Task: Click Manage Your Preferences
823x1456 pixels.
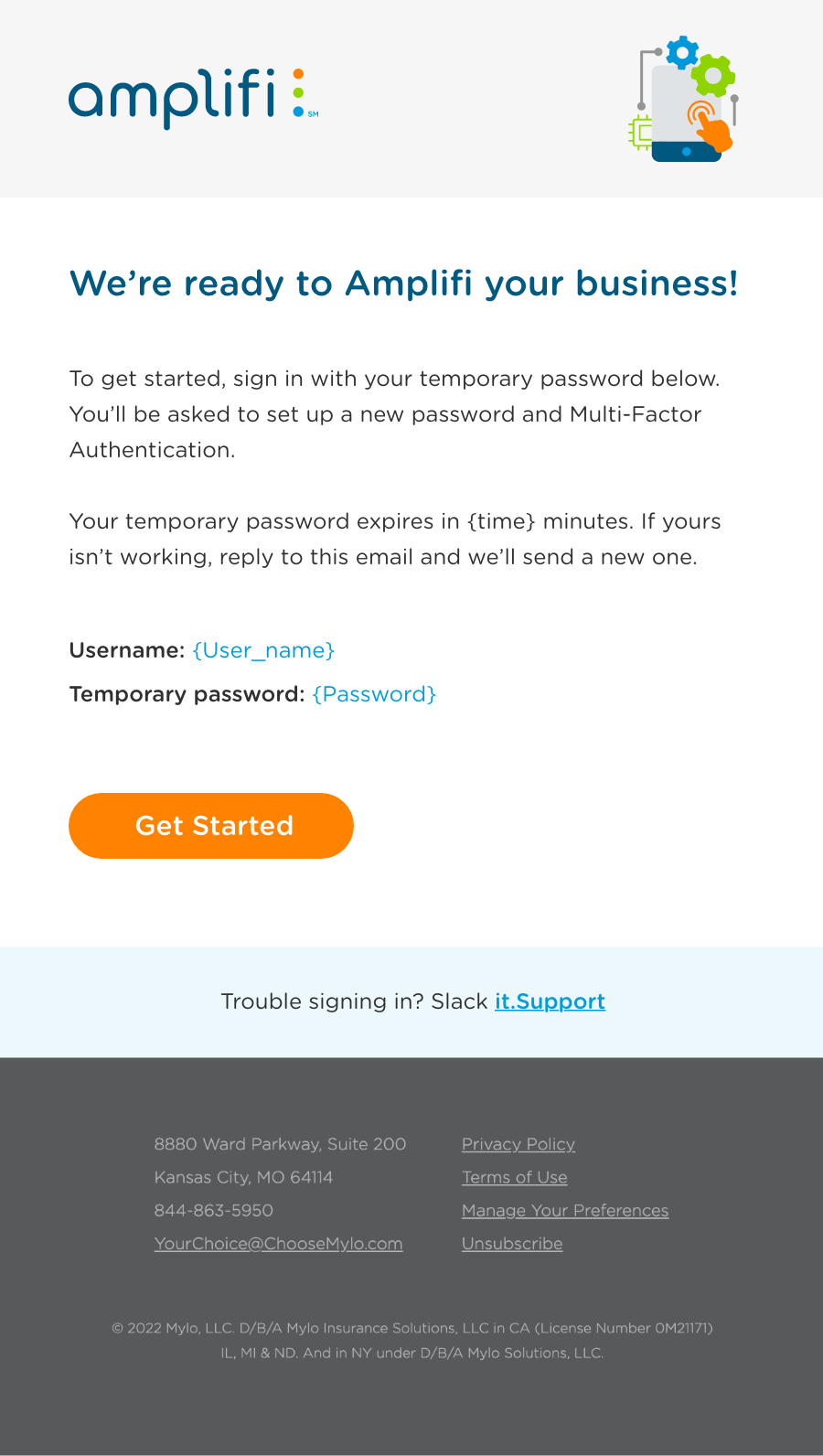Action: pos(565,1211)
